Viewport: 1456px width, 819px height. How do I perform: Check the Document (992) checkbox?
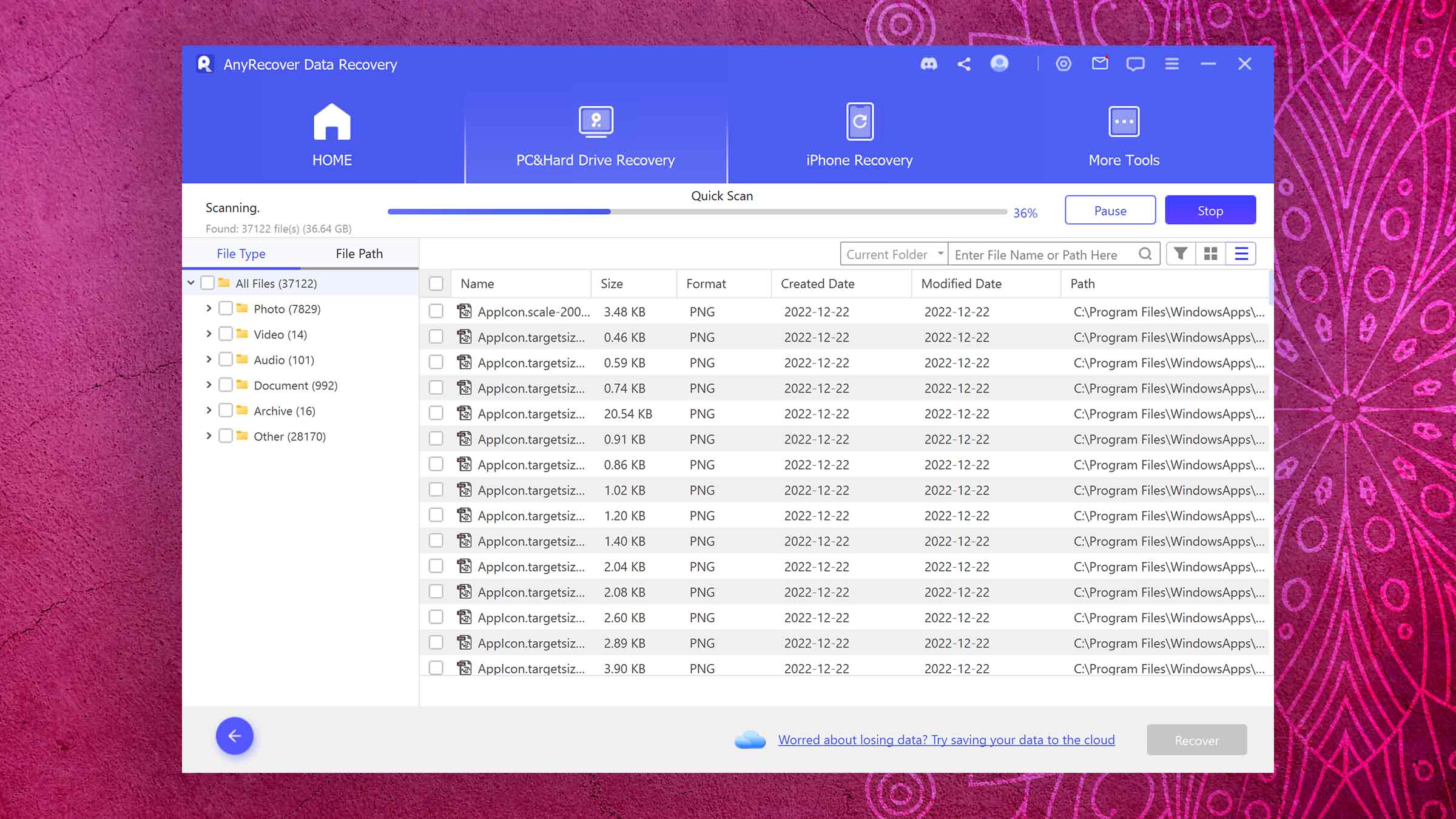225,385
